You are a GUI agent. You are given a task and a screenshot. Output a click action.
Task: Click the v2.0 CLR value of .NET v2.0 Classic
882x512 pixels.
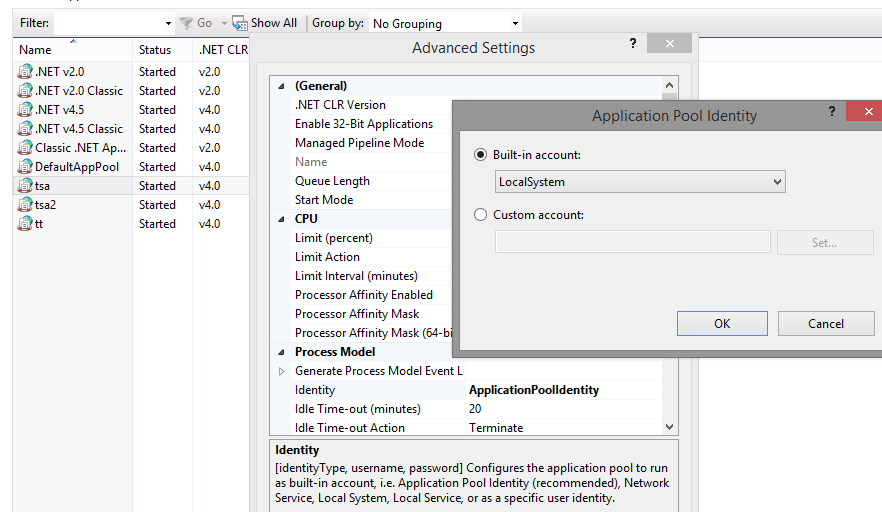tap(209, 91)
